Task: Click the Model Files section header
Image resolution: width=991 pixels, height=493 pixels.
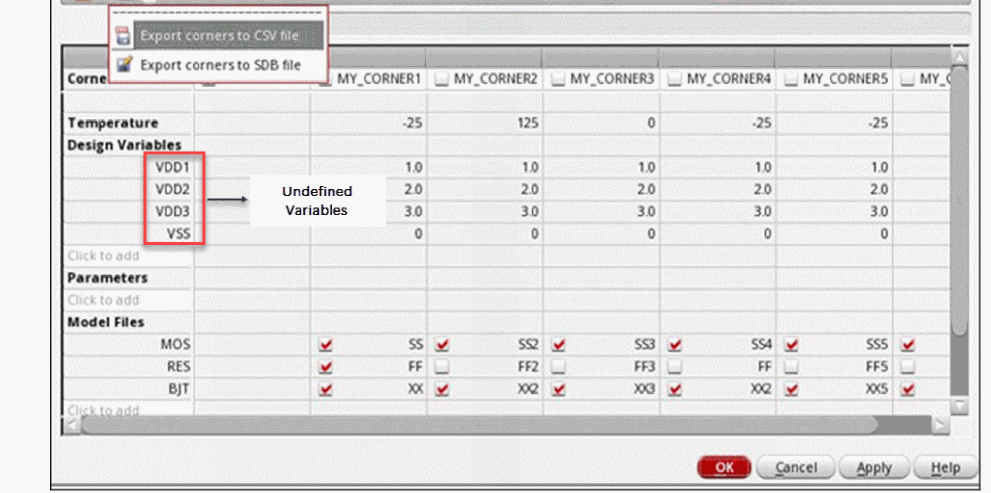Action: click(106, 322)
